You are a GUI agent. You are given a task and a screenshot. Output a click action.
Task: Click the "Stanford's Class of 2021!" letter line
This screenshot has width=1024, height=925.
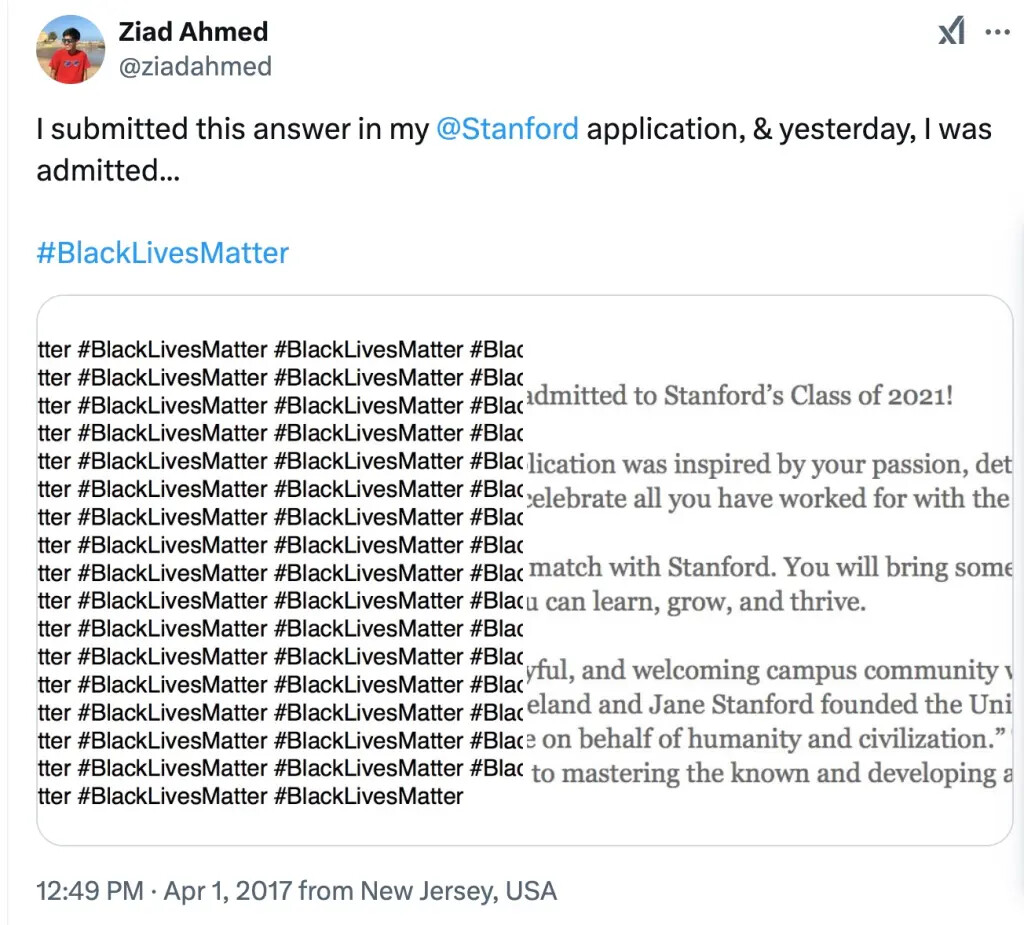tap(739, 396)
